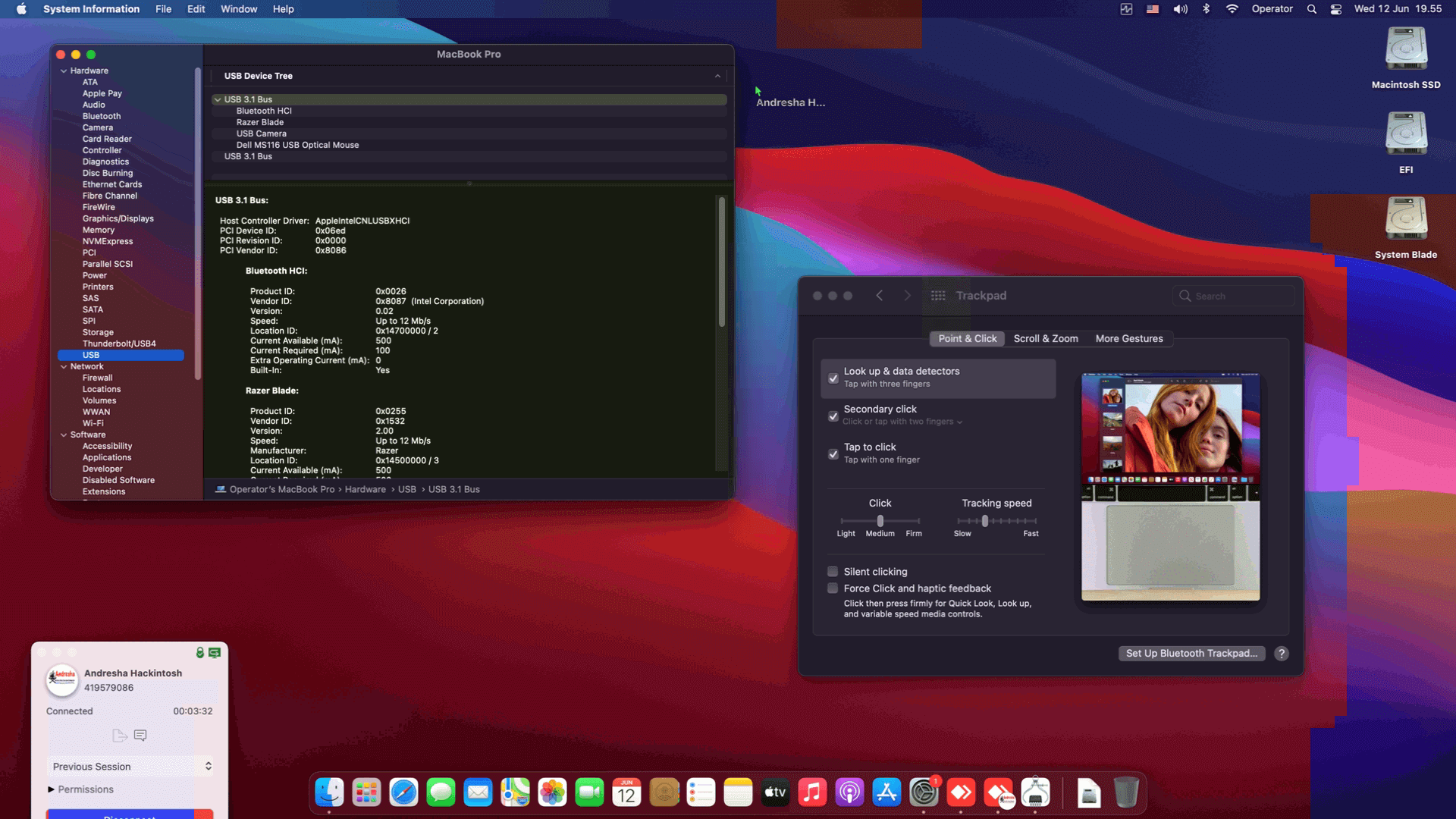Screen dimensions: 1456x819
Task: Click the Trackpad help question button
Action: 1282,654
